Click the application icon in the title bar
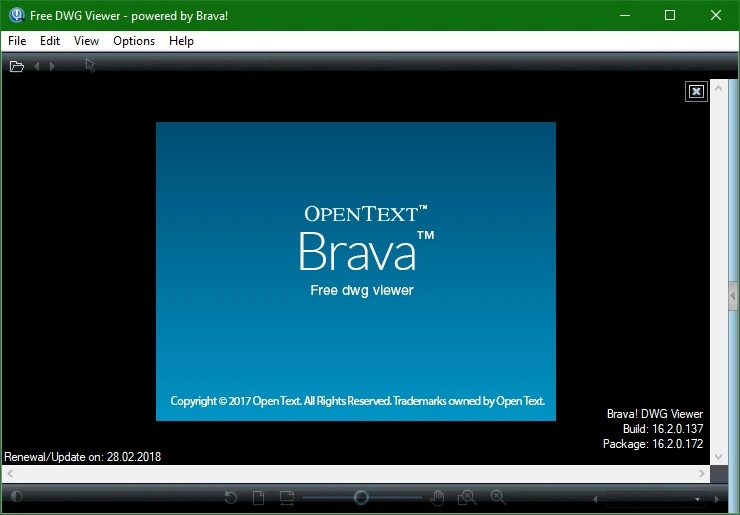The height and width of the screenshot is (515, 740). pos(17,15)
